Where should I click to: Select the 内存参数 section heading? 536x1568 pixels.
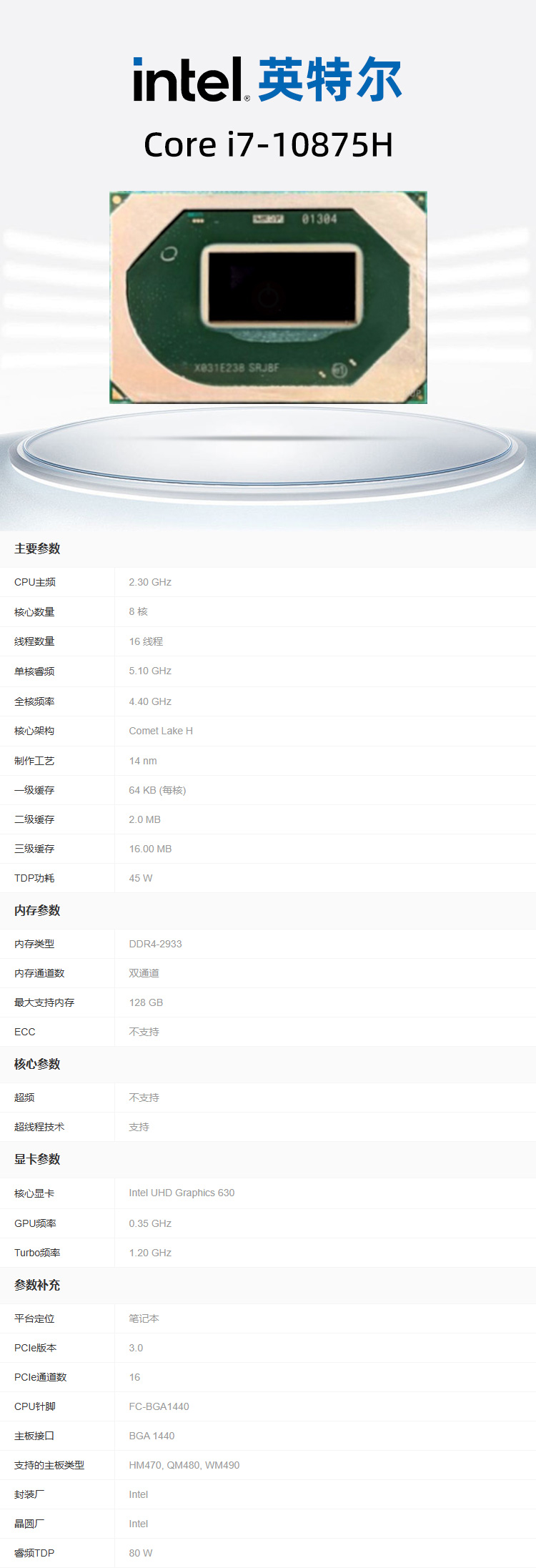point(37,910)
